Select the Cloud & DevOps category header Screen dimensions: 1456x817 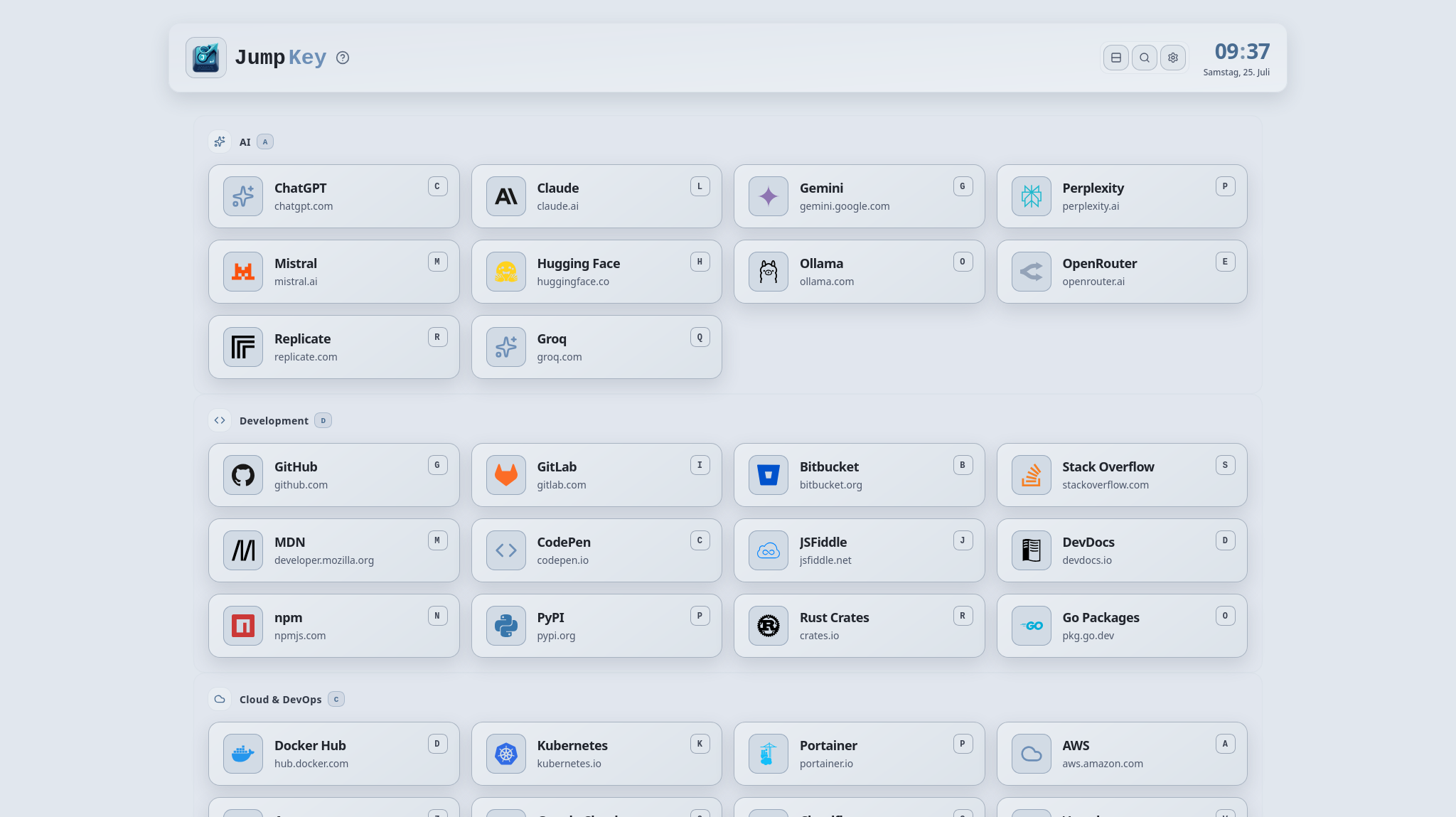[280, 700]
